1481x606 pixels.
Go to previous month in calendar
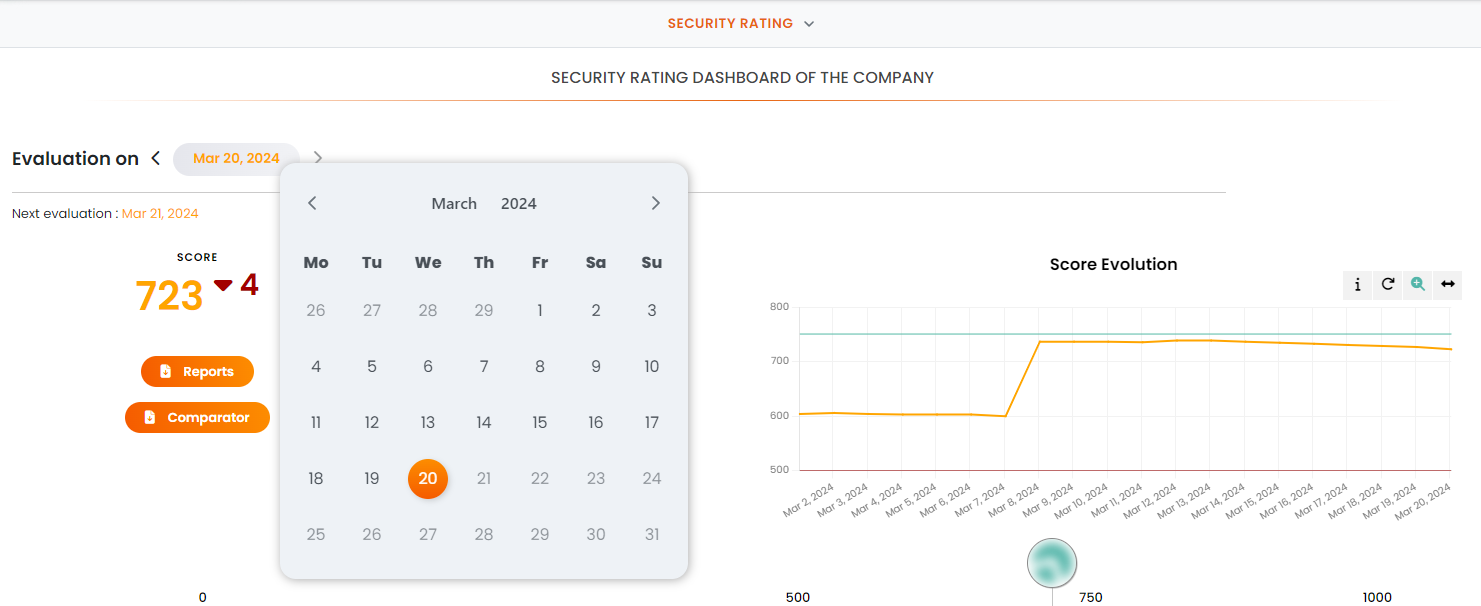click(312, 203)
